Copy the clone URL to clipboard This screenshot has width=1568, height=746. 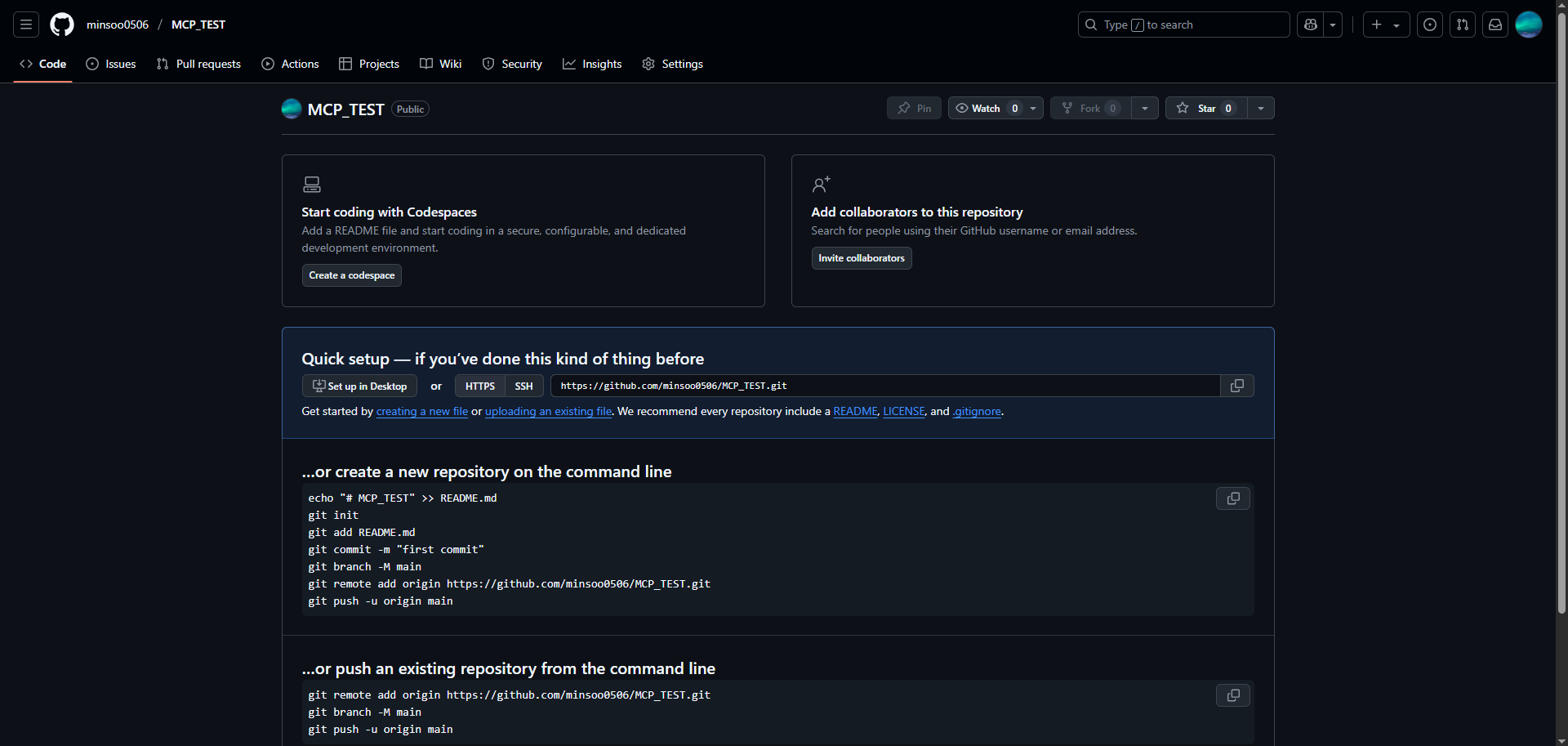[1237, 386]
